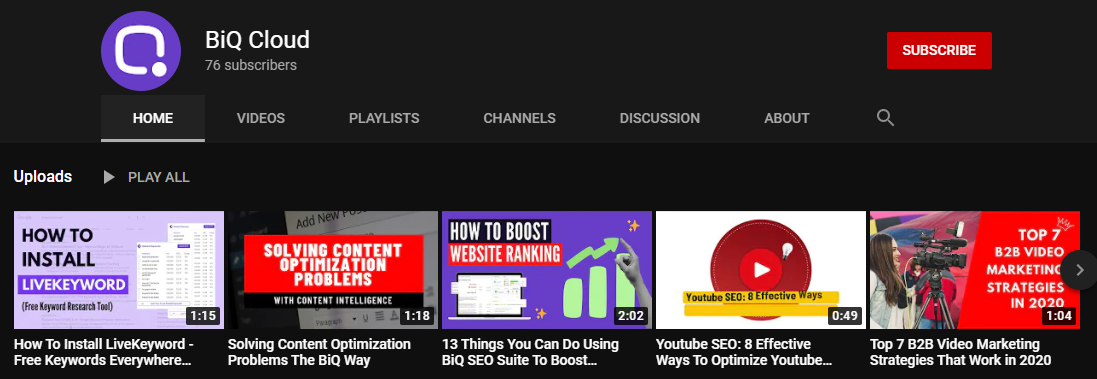Click the BiQ Cloud channel name

tap(257, 39)
